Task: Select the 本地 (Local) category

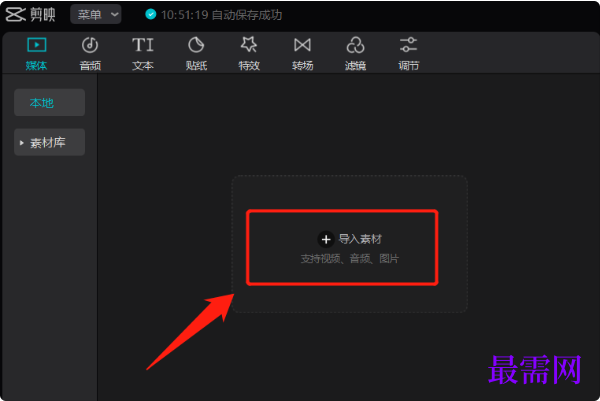Action: coord(49,103)
